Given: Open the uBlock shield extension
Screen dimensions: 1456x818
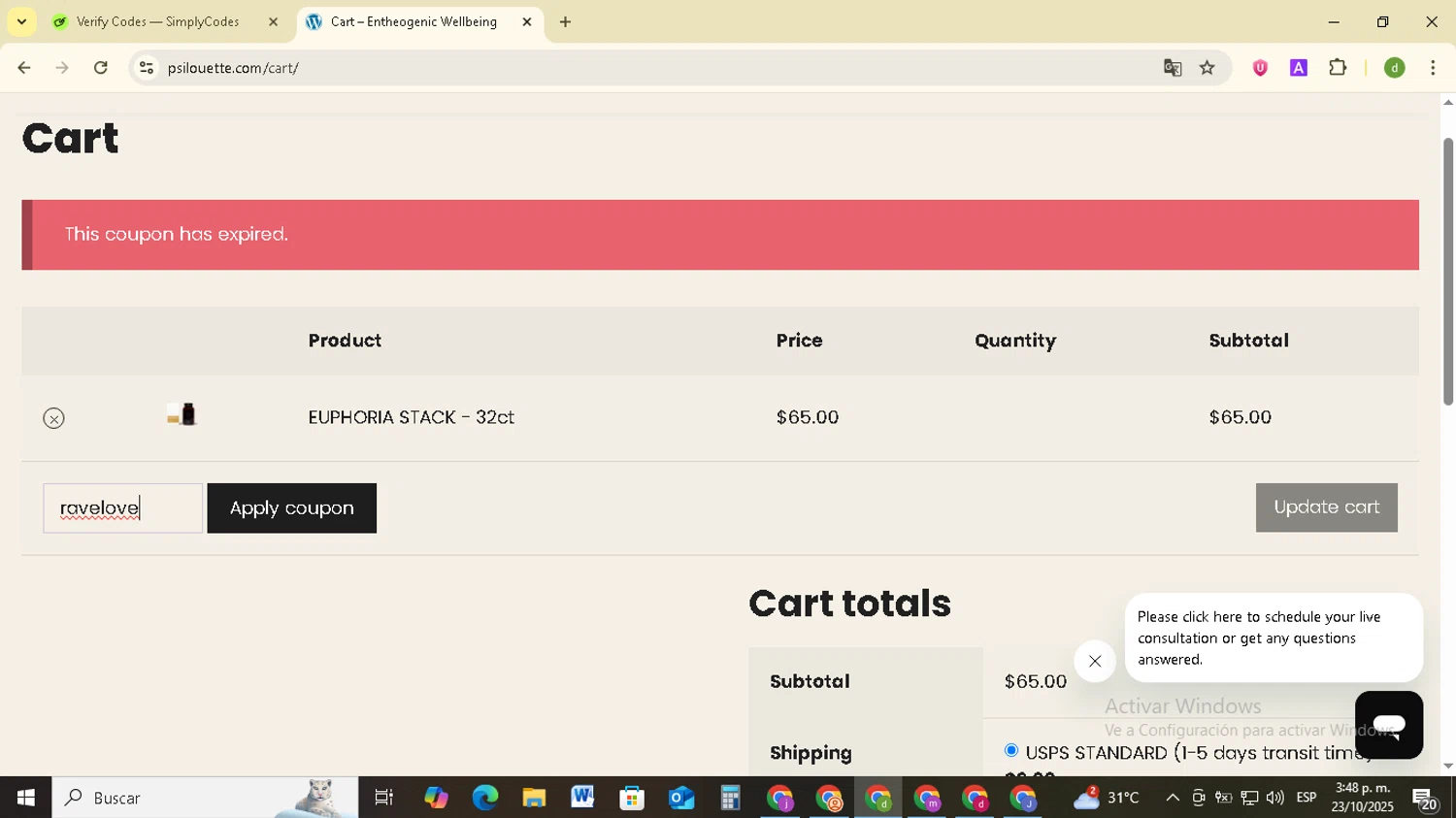Looking at the screenshot, I should point(1260,68).
